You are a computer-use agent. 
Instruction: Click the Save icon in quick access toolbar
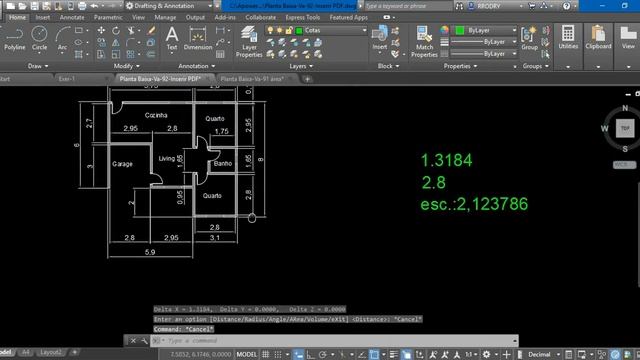coord(35,6)
